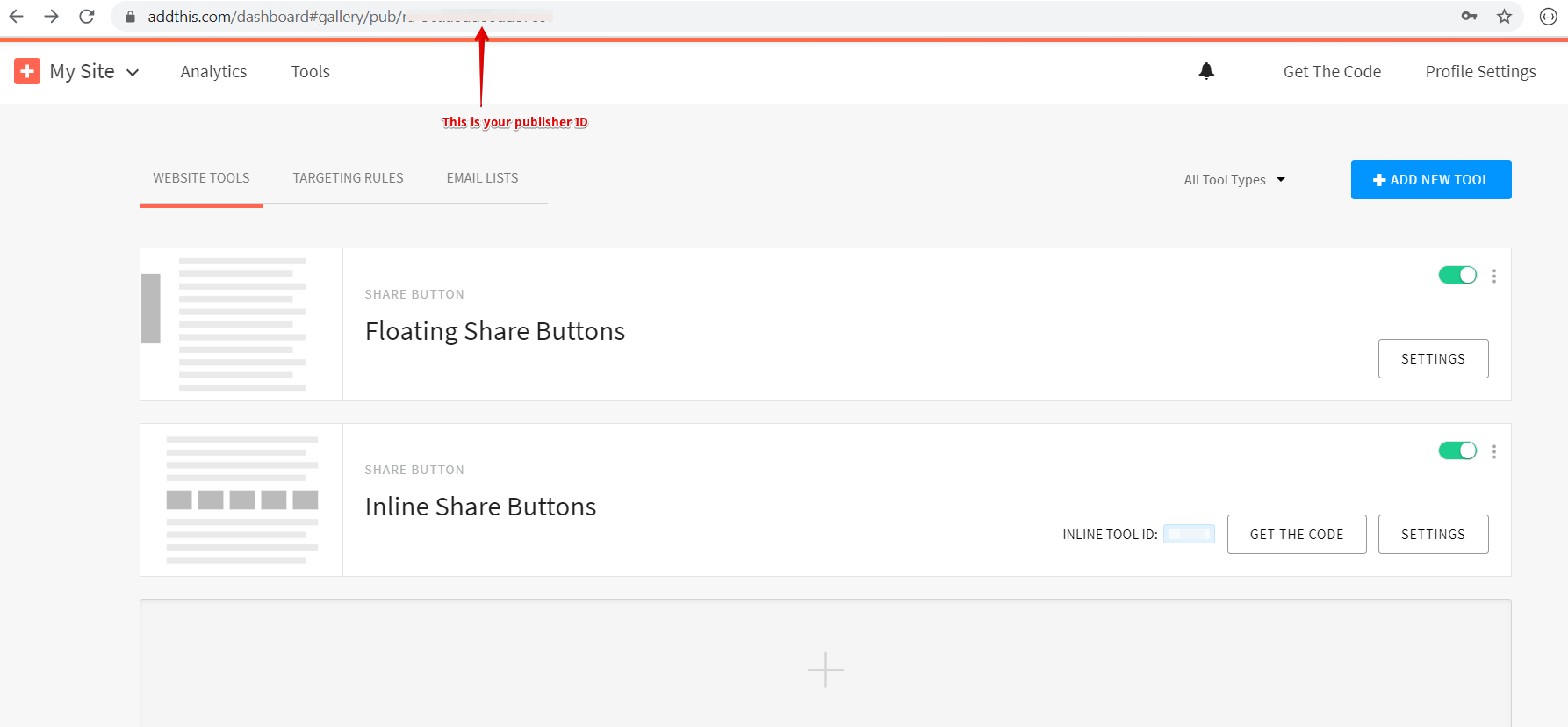
Task: Open the saved passwords key icon
Action: click(1469, 17)
